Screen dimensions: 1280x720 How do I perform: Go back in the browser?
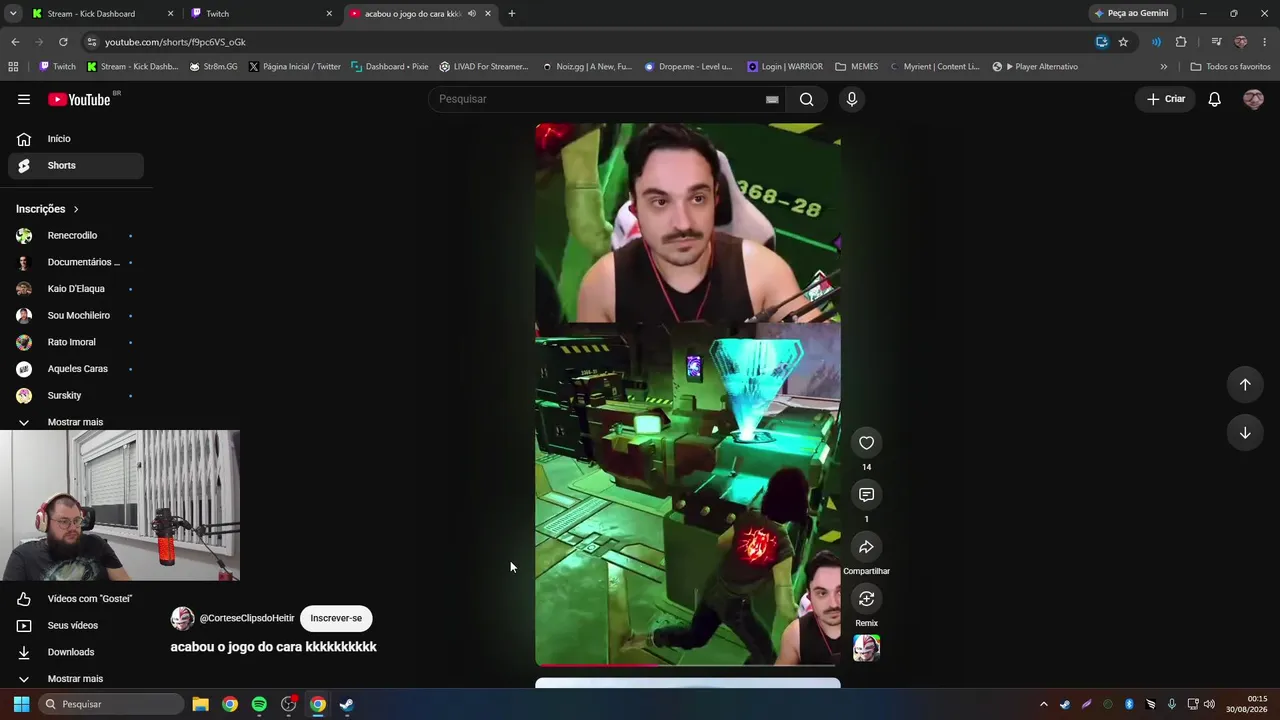tap(15, 42)
